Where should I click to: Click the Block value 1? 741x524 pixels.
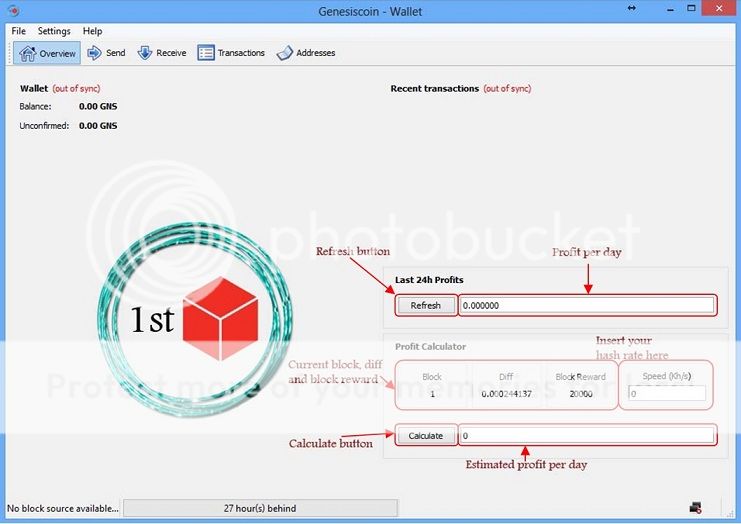pyautogui.click(x=432, y=394)
